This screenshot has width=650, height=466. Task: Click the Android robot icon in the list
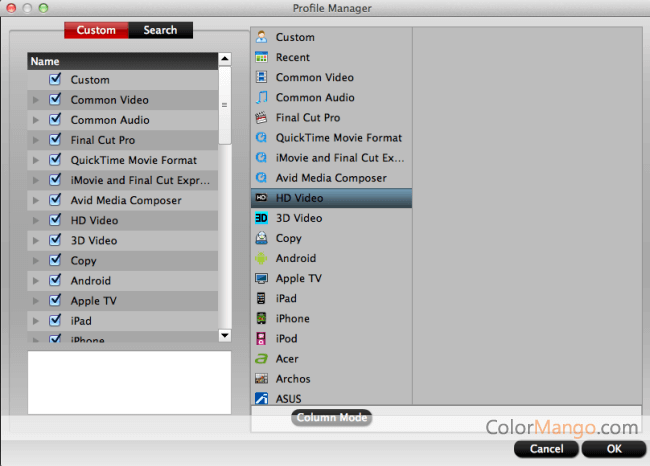261,258
